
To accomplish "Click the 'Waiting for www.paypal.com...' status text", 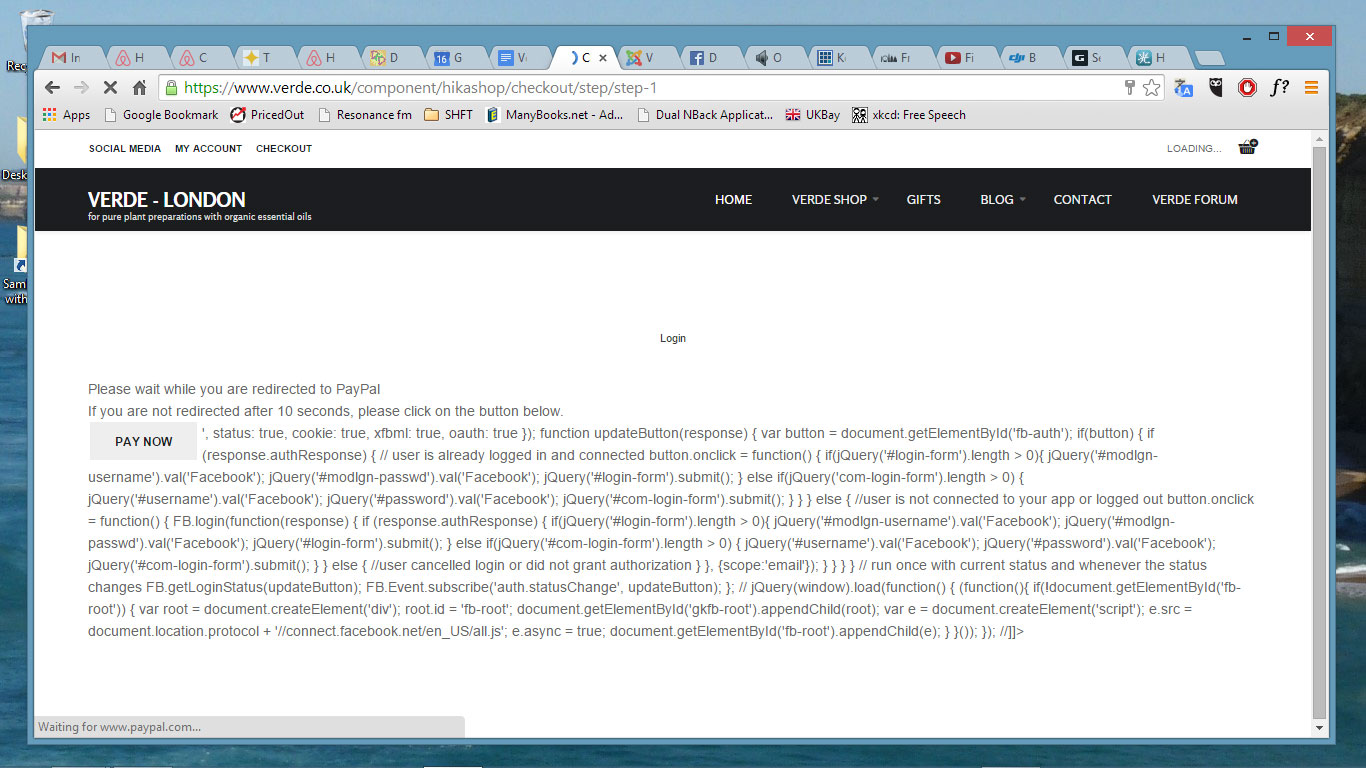I will (119, 727).
